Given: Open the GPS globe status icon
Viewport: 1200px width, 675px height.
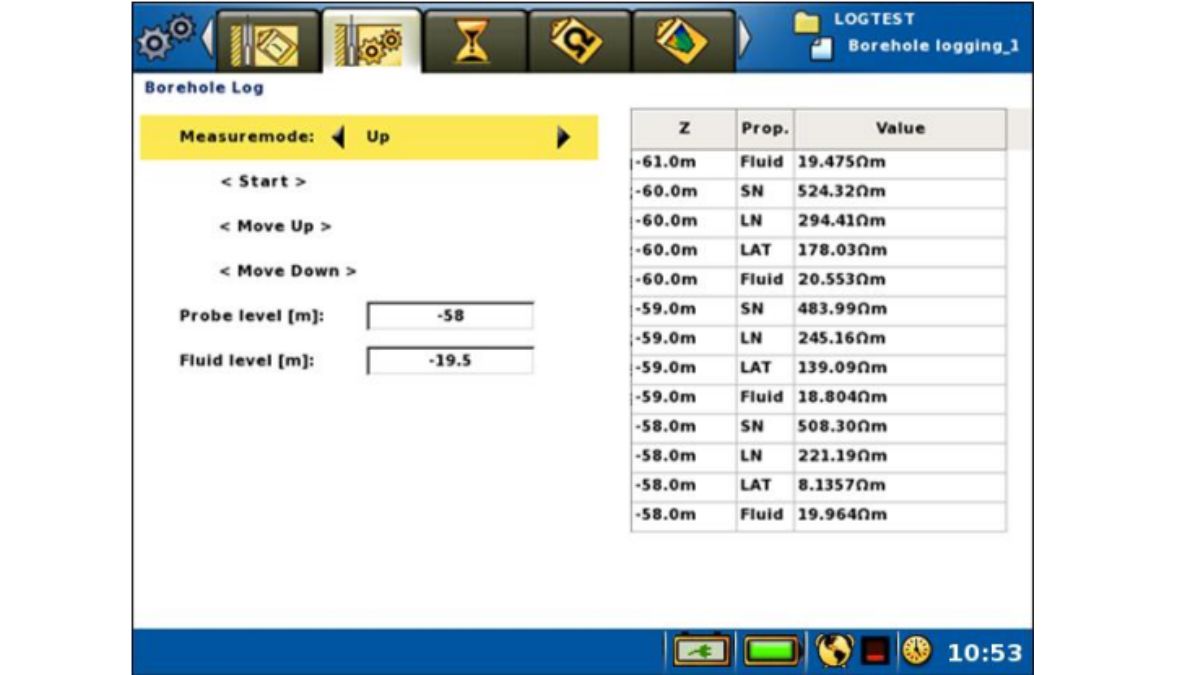Looking at the screenshot, I should click(832, 652).
